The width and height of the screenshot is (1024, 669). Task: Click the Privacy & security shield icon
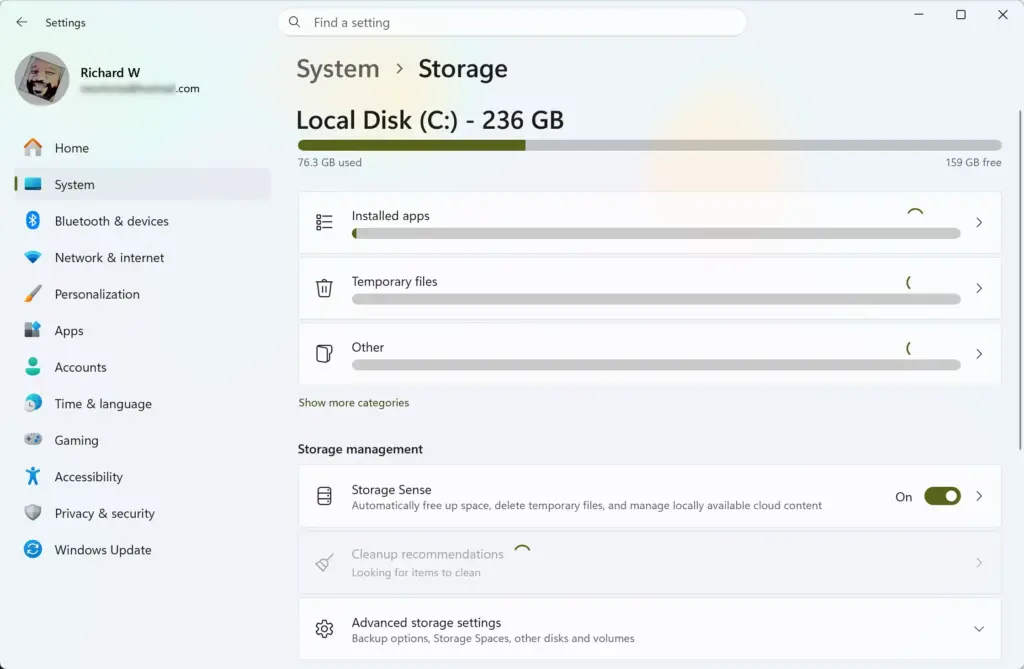33,513
